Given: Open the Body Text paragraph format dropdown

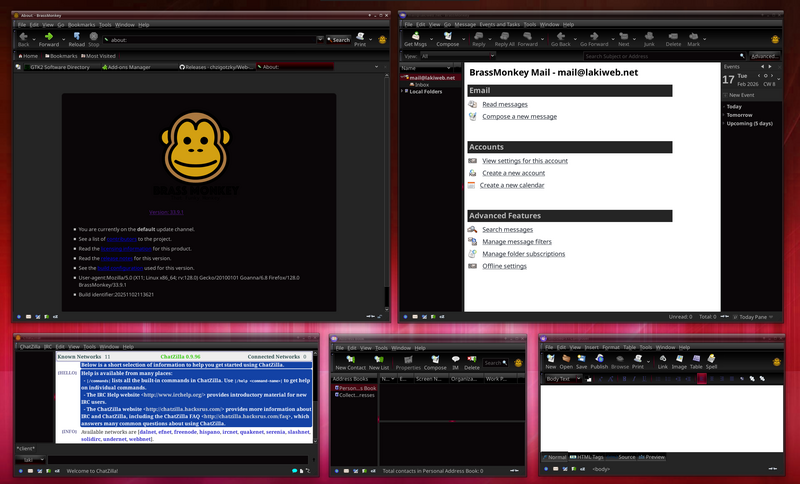Looking at the screenshot, I should [563, 379].
